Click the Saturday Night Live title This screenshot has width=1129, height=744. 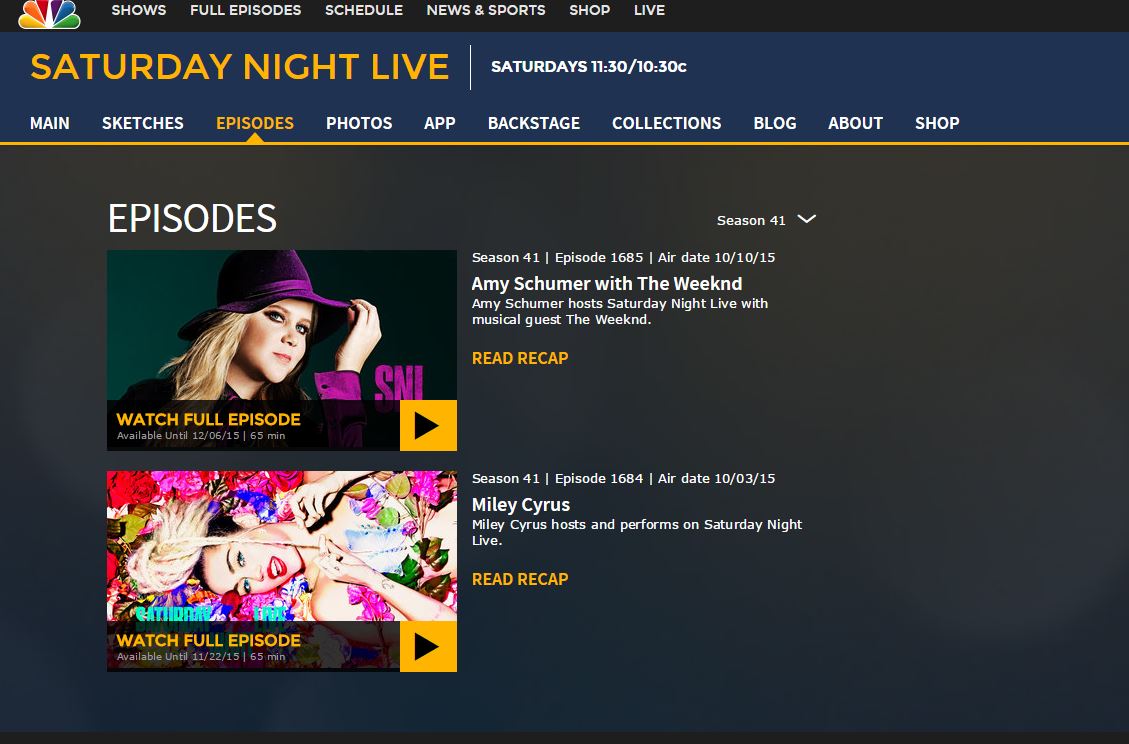click(x=240, y=67)
